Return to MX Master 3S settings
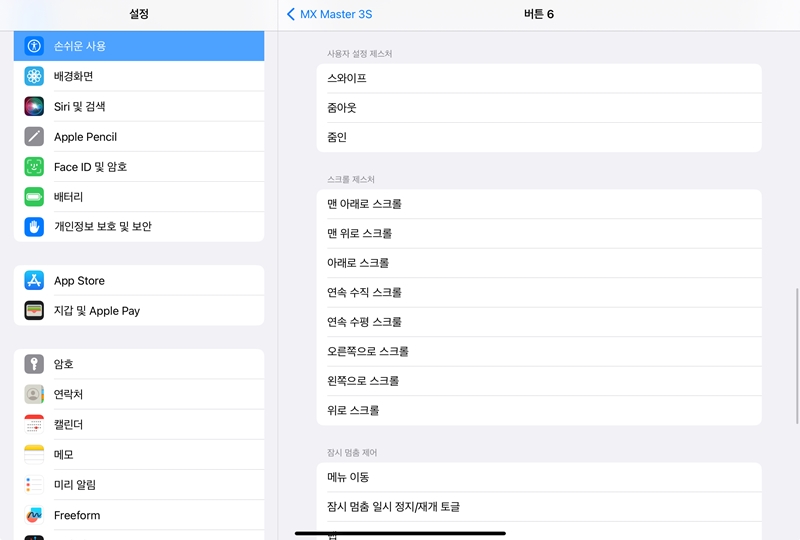Image resolution: width=800 pixels, height=540 pixels. [330, 14]
